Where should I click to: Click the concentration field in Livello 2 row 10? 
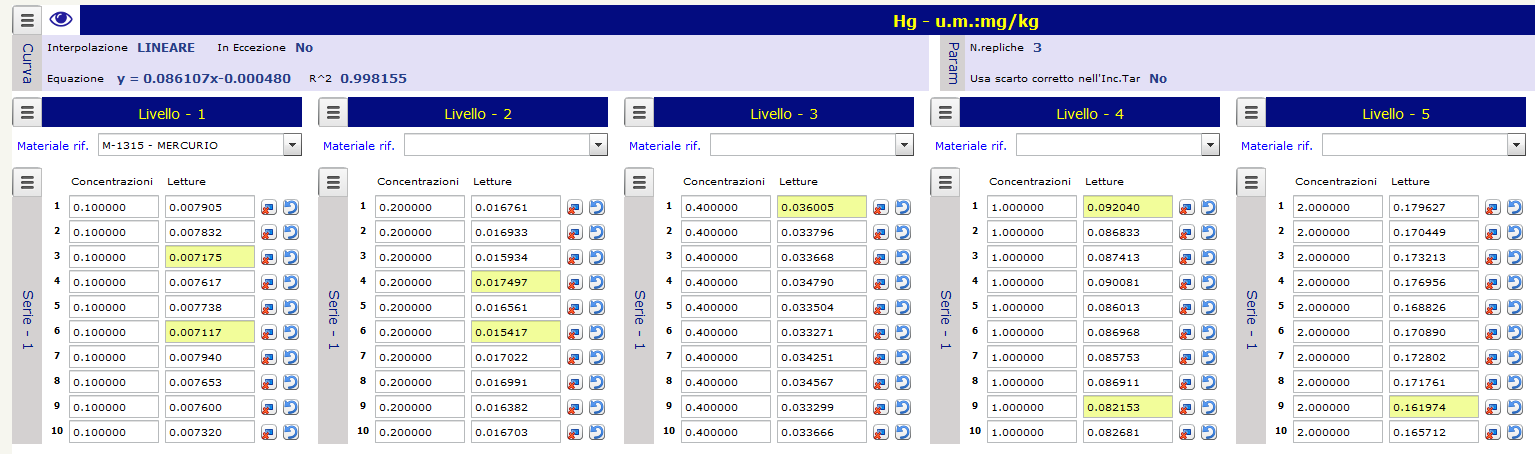[419, 432]
